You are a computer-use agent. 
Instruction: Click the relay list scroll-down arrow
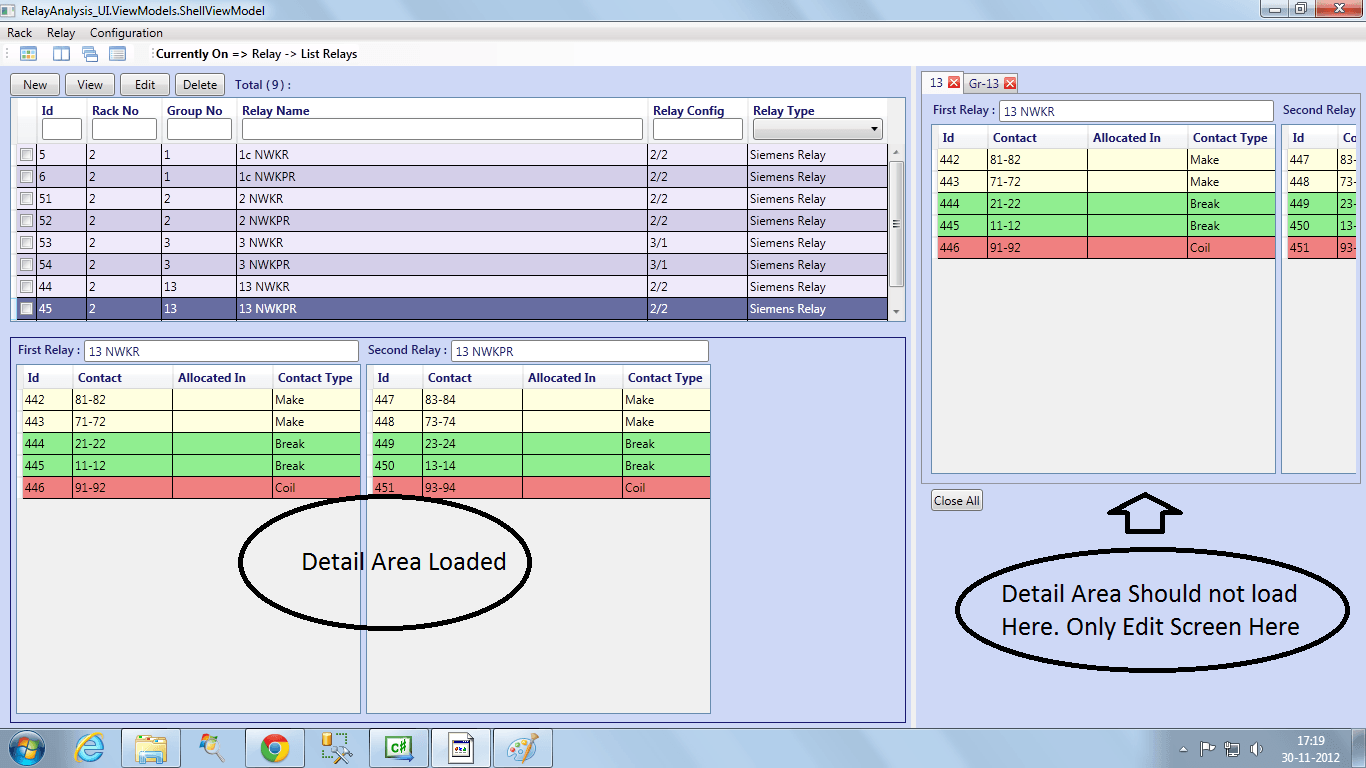coord(895,312)
